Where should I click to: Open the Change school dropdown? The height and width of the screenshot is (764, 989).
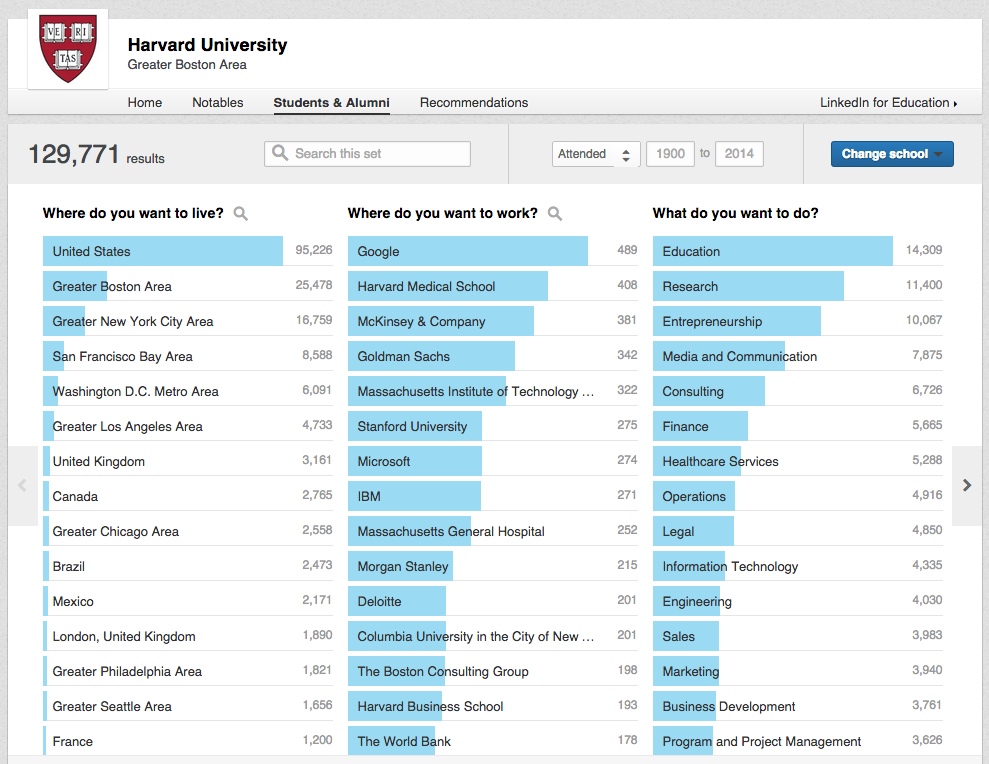(x=891, y=154)
